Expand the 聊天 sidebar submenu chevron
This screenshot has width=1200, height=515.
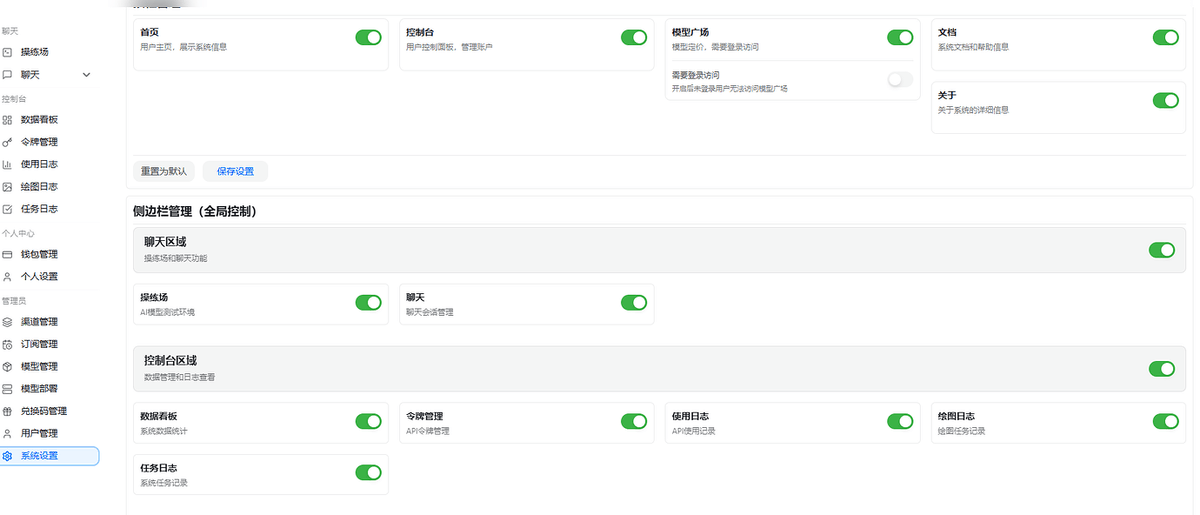(86, 74)
